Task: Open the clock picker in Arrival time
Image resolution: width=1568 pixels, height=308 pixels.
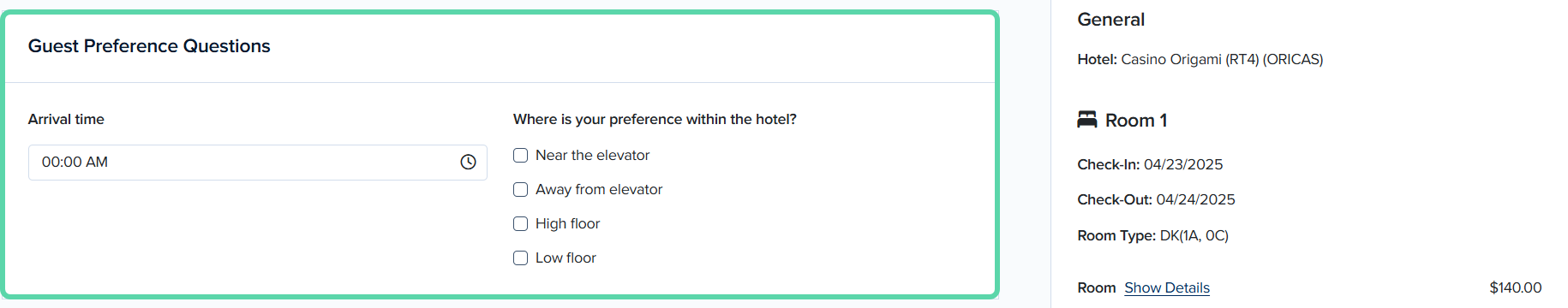Action: (x=468, y=162)
